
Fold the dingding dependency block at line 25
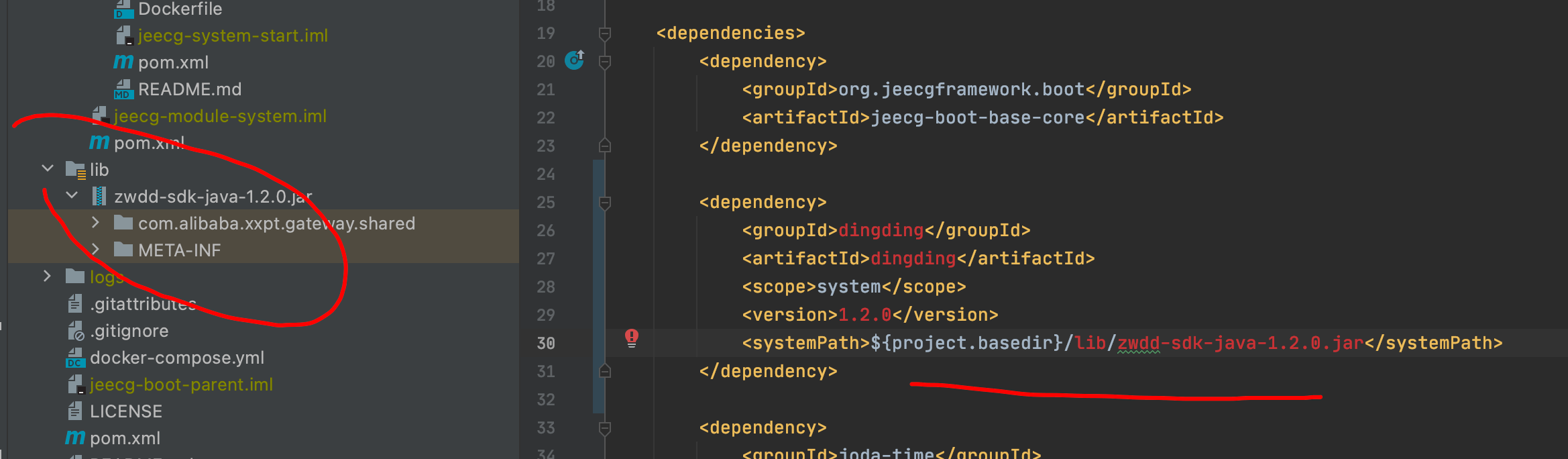coord(604,202)
